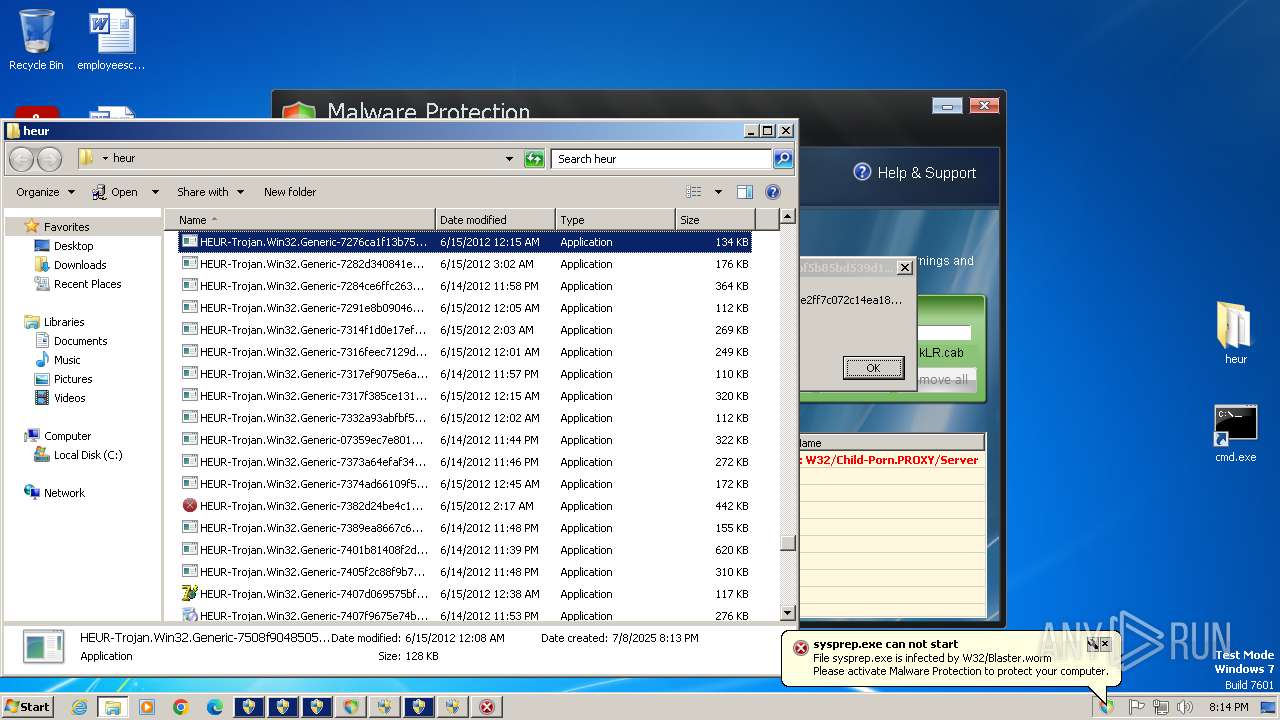Screen dimensions: 1280x720
Task: Refresh the heur folder view
Action: pos(534,158)
